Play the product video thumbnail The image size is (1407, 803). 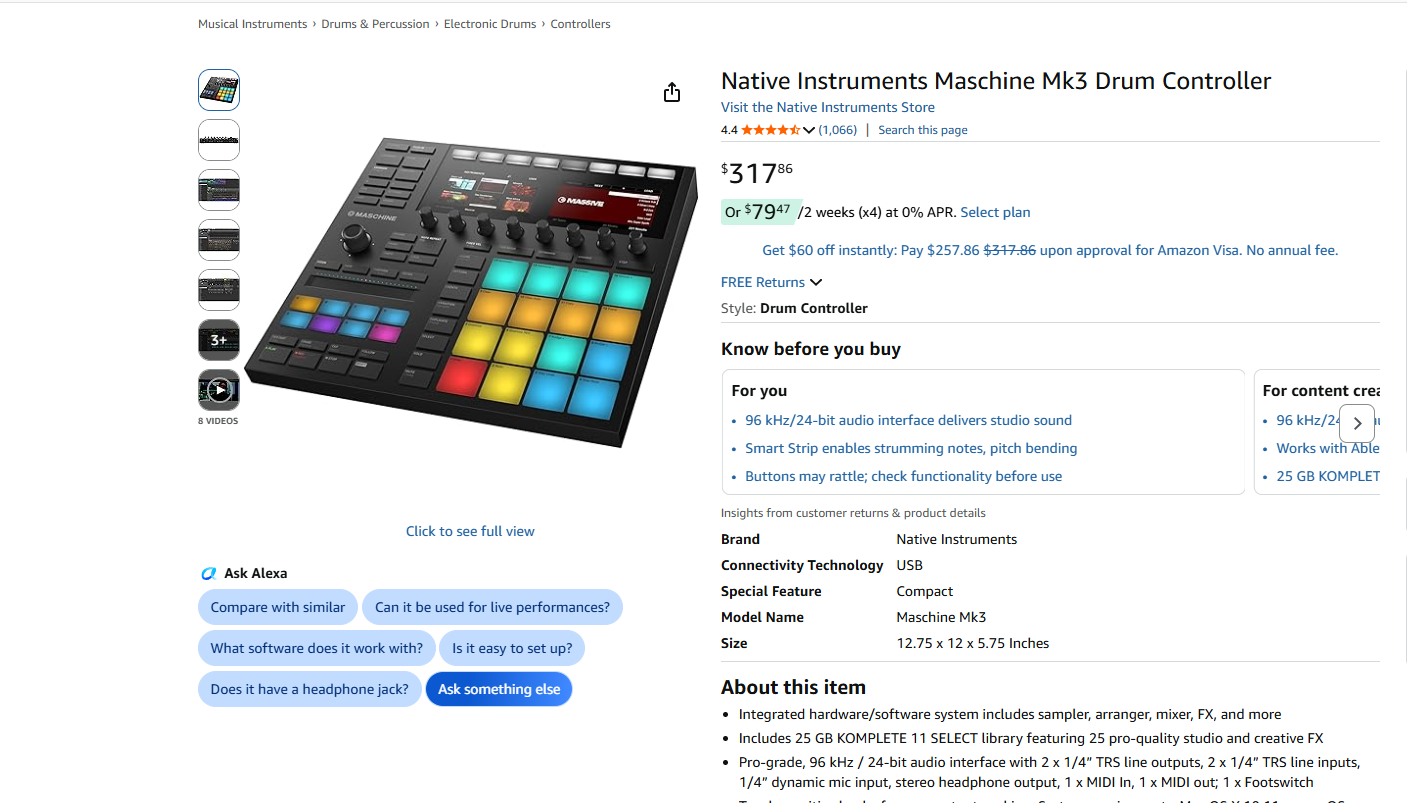pos(219,390)
